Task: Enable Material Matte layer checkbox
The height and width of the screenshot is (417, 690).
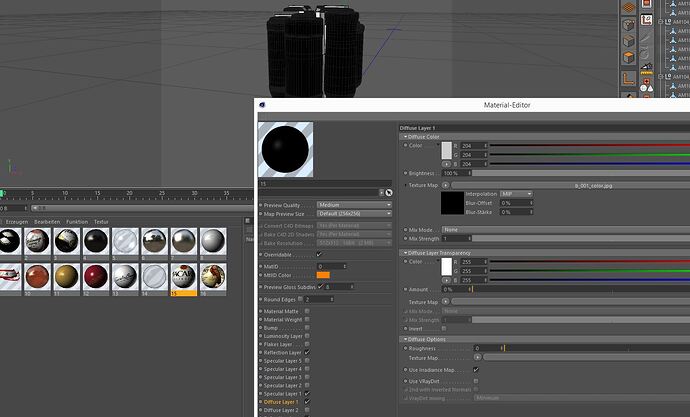Action: tap(307, 311)
